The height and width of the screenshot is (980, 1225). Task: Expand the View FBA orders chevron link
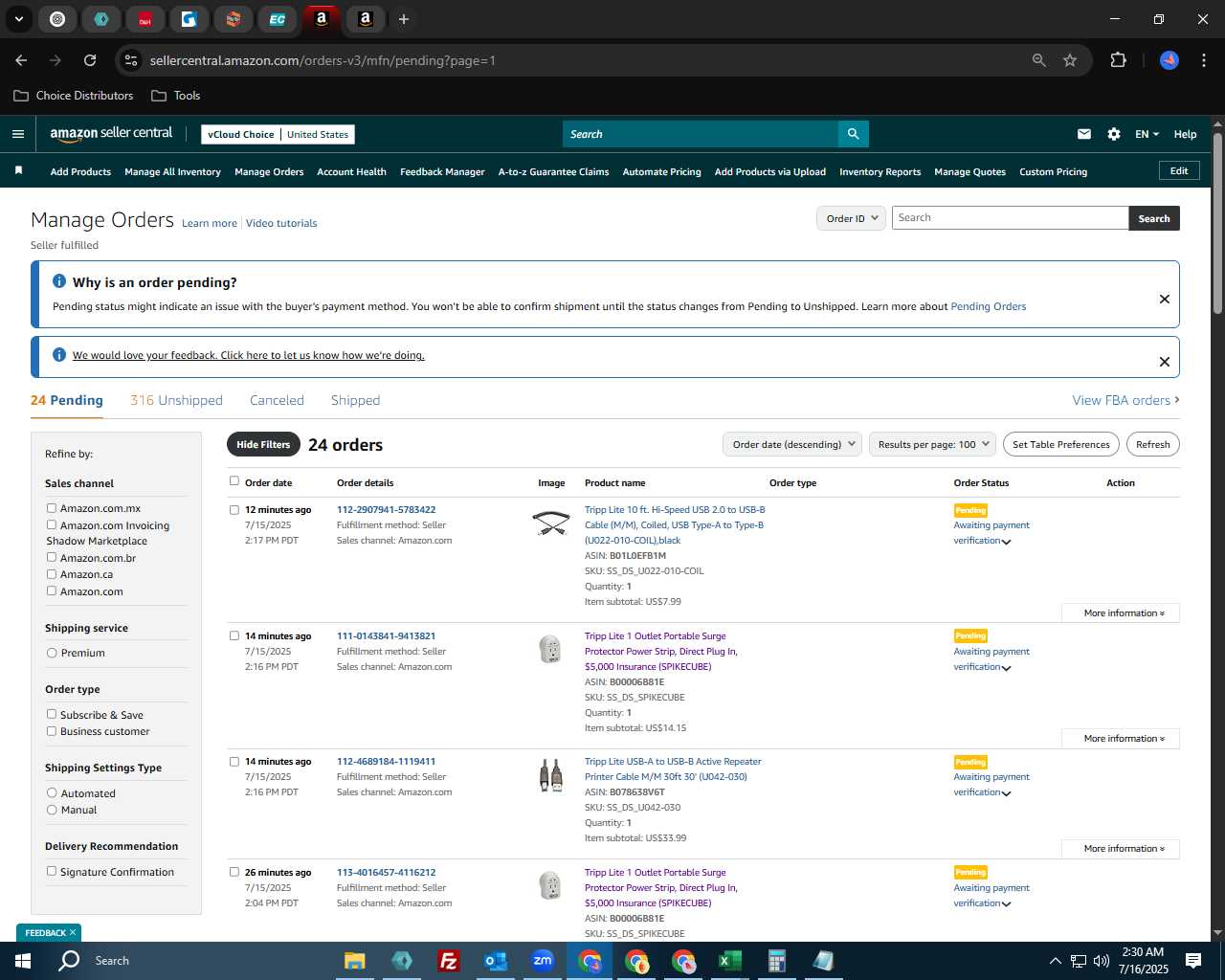point(1125,400)
